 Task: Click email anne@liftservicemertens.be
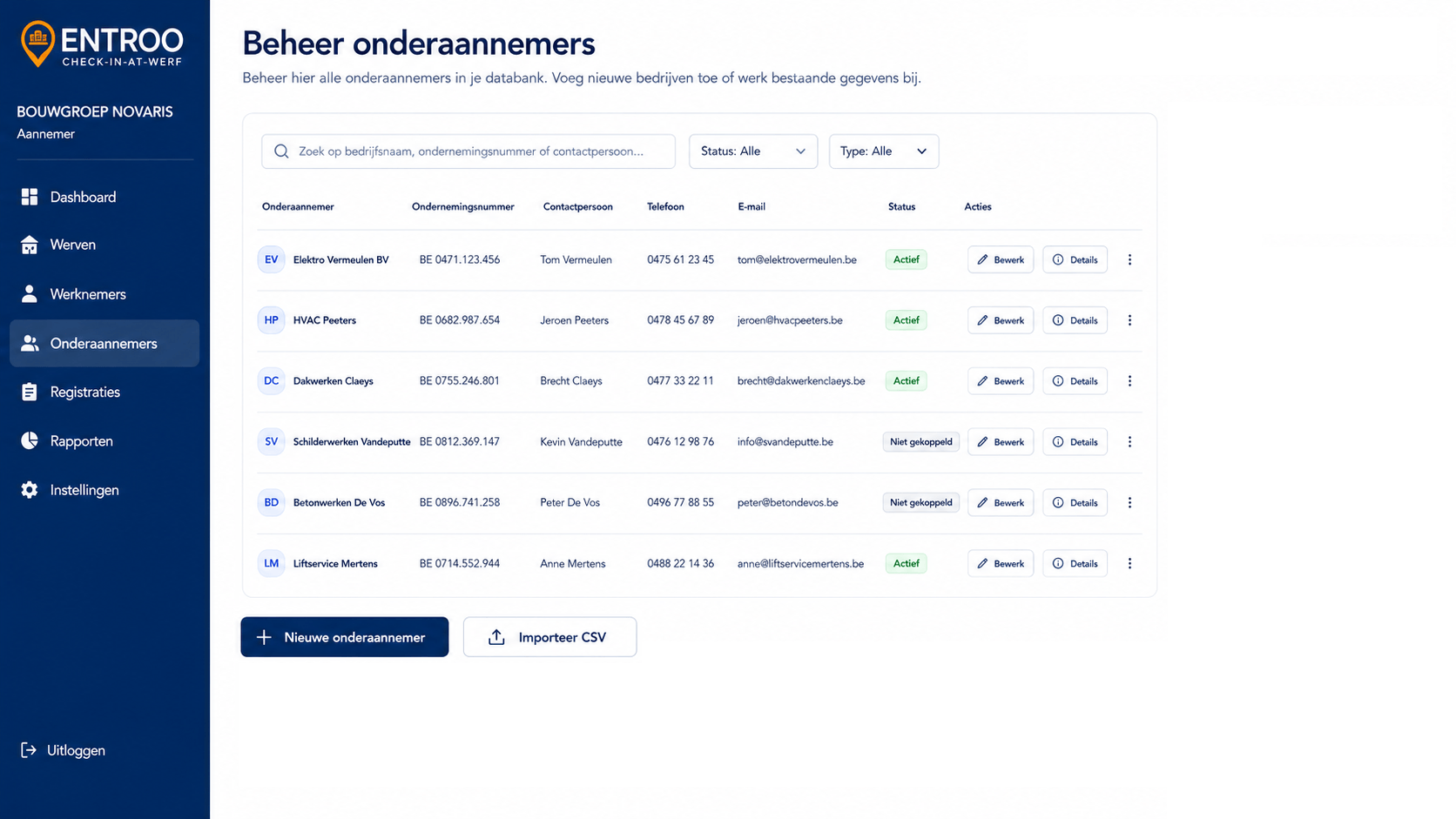coord(800,564)
